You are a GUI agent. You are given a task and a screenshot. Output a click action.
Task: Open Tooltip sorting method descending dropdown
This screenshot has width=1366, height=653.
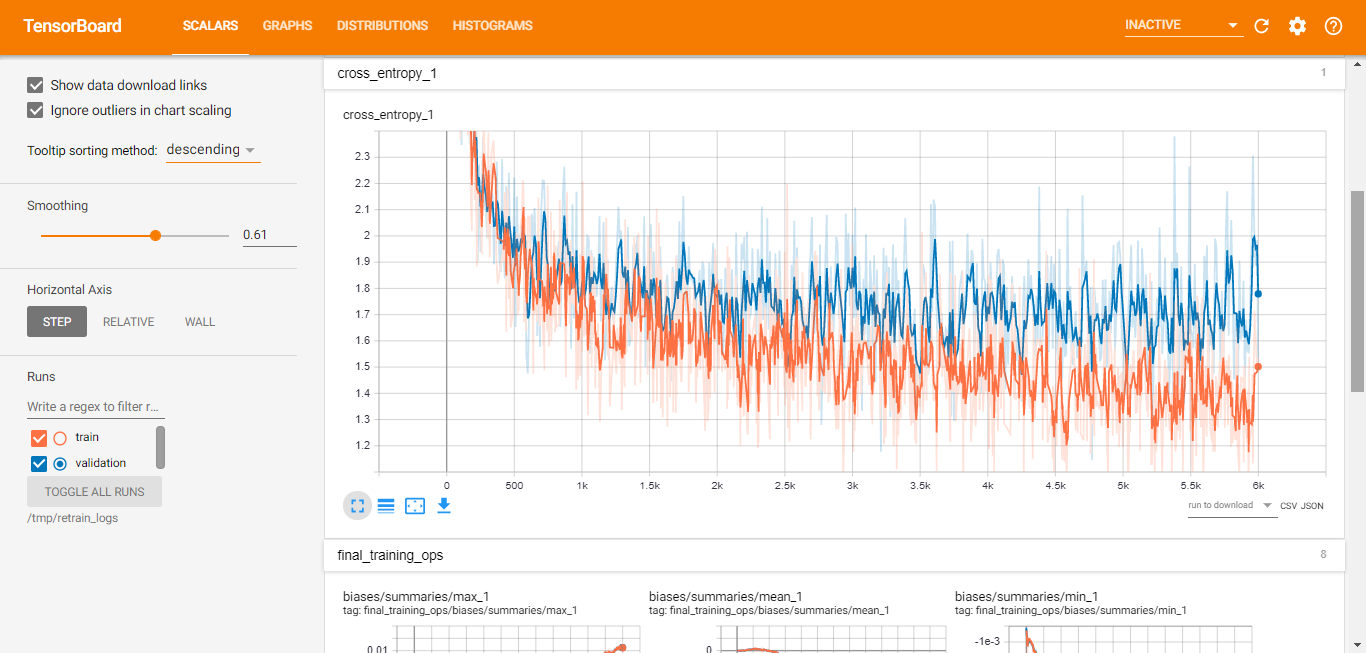click(212, 150)
